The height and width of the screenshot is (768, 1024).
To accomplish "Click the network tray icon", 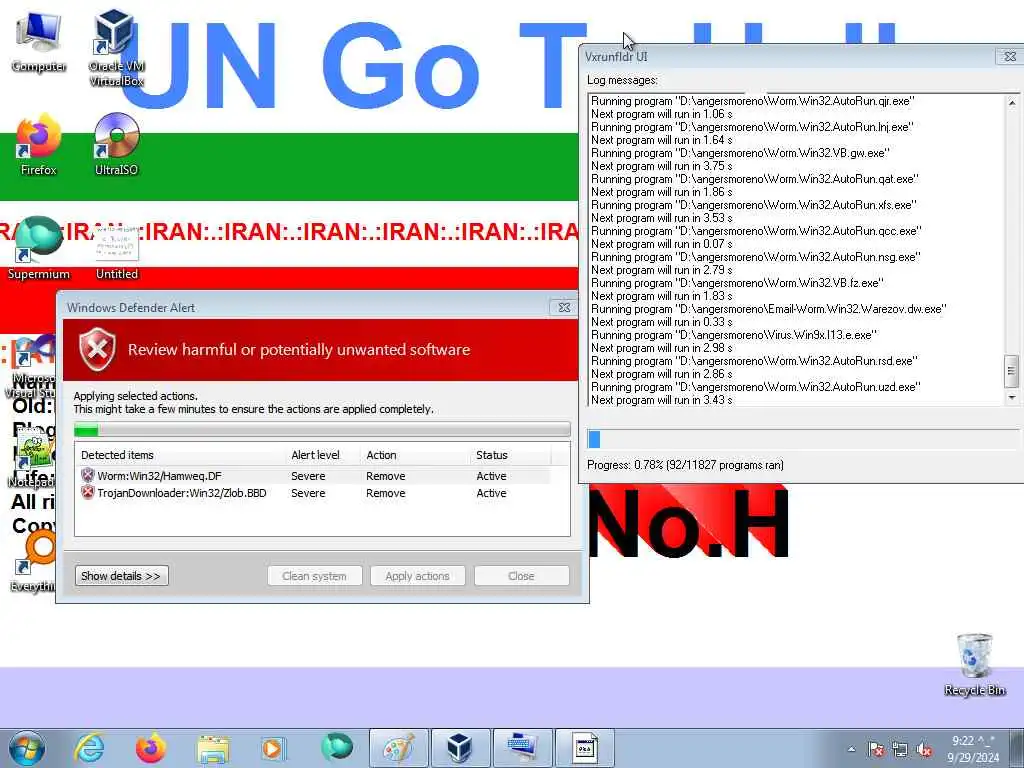I will click(x=900, y=750).
